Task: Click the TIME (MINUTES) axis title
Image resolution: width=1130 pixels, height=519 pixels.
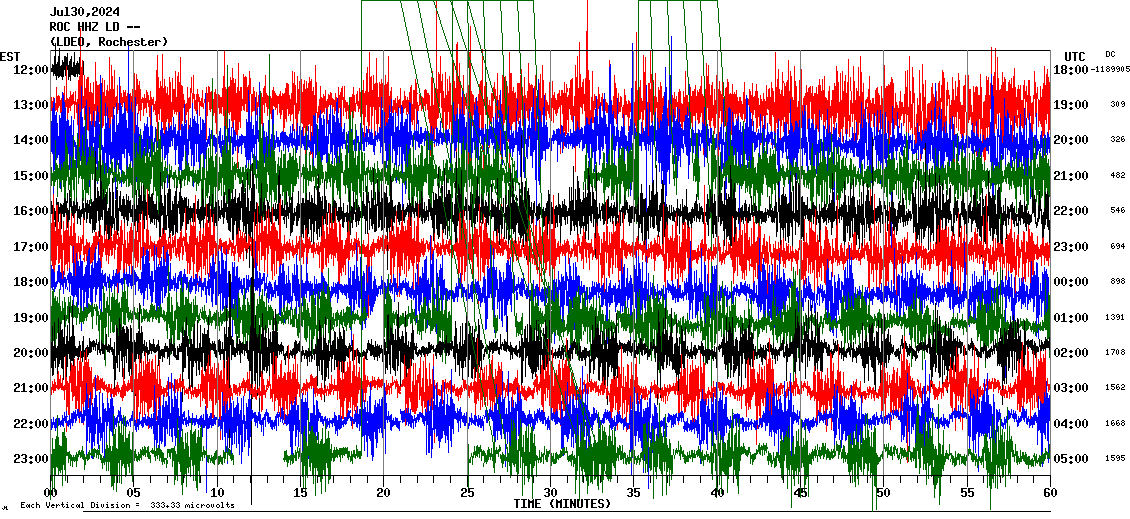Action: click(562, 504)
